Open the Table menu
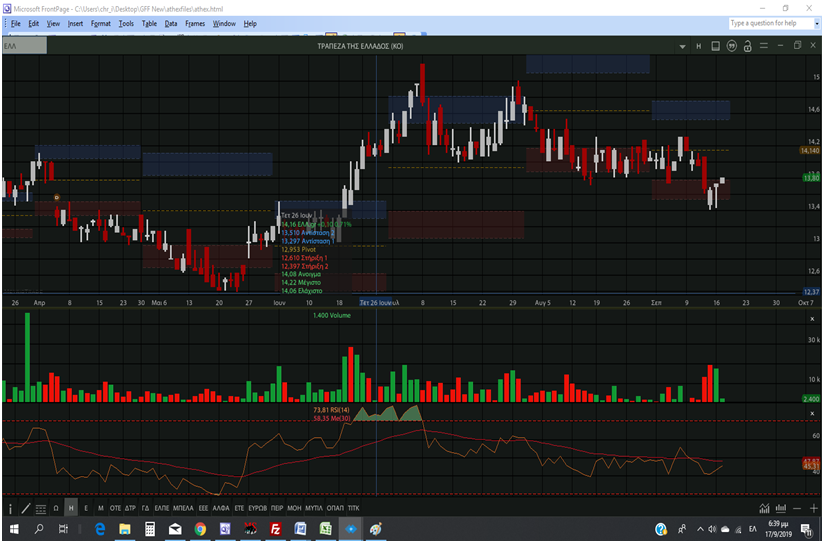The image size is (824, 543). [x=148, y=23]
